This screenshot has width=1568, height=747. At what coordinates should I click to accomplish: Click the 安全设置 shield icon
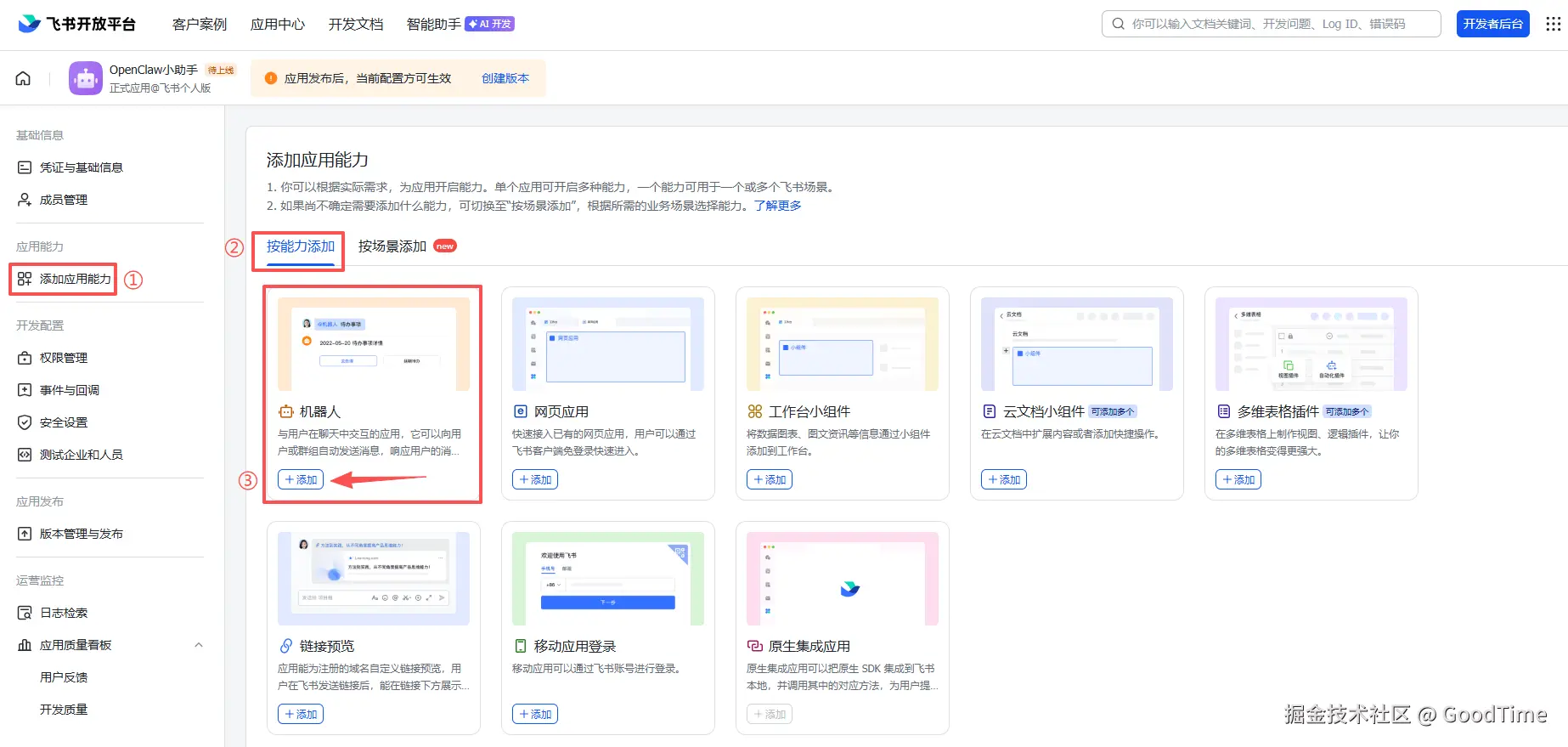(25, 422)
